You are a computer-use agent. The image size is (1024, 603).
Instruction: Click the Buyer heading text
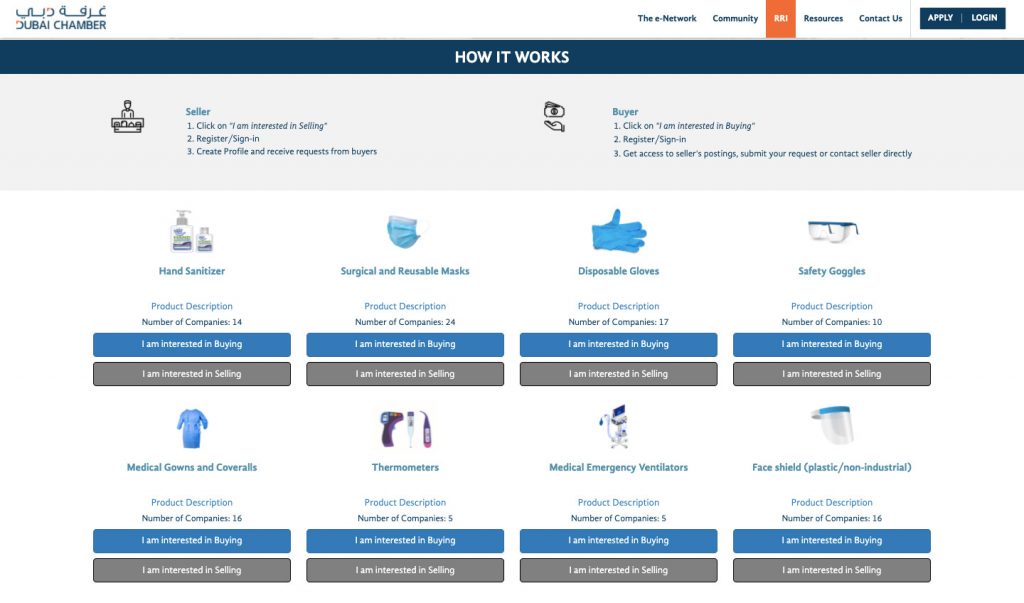625,112
